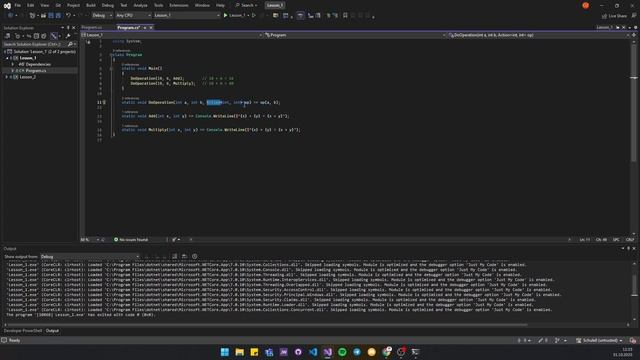
Task: Click Solution Explorer properties wrench icon
Action: [x=68, y=36]
